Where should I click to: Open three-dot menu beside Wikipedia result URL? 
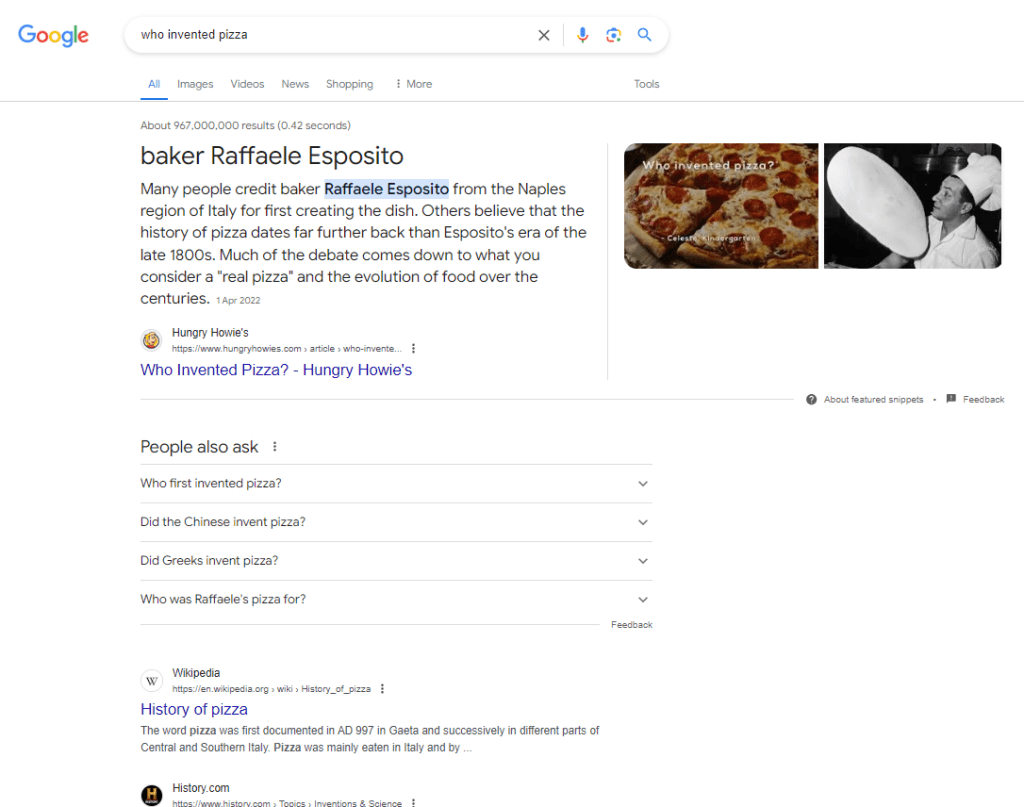click(x=382, y=689)
